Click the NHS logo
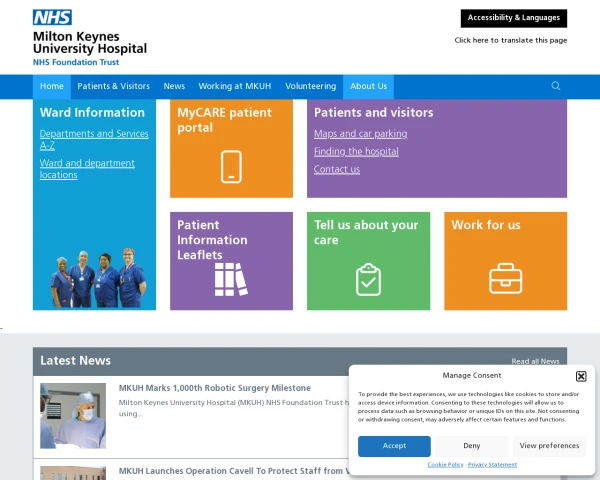 [52, 17]
